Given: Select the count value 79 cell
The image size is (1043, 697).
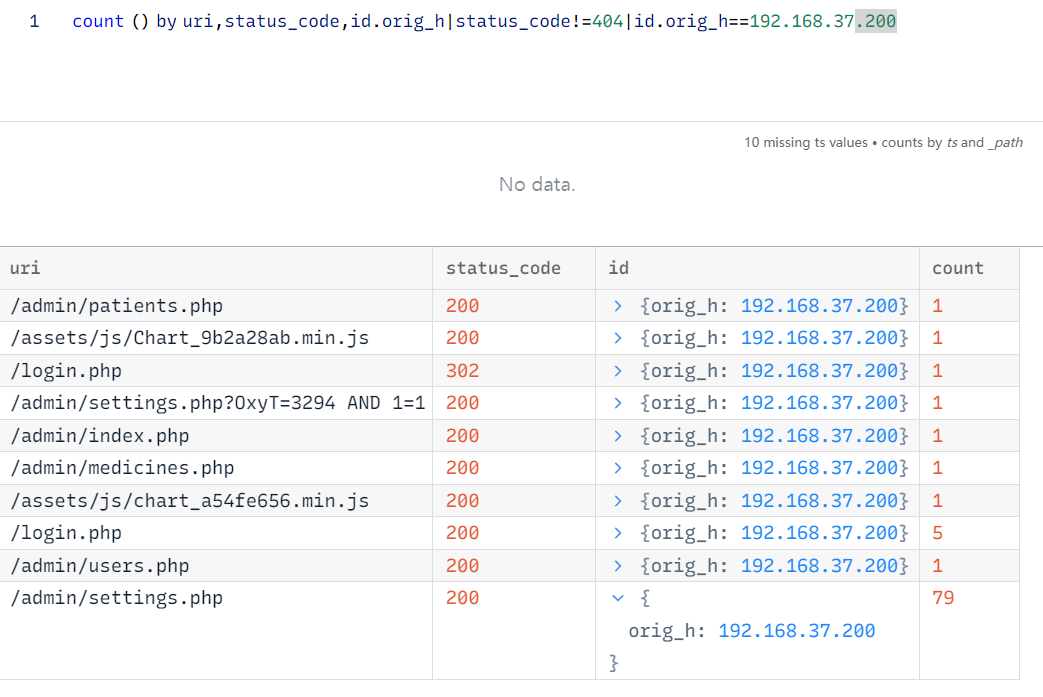Looking at the screenshot, I should click(943, 598).
